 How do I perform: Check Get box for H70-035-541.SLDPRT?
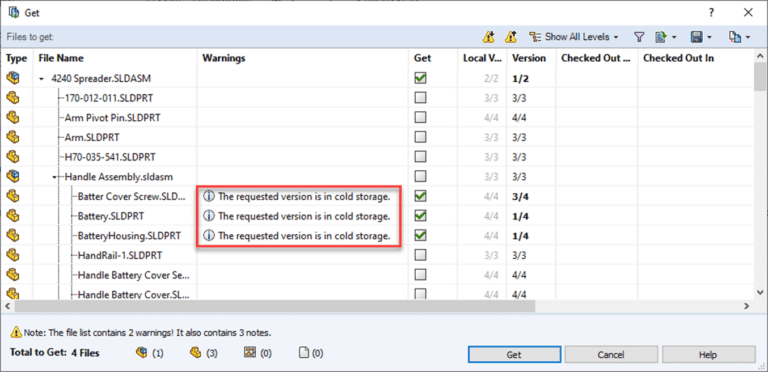(x=420, y=157)
